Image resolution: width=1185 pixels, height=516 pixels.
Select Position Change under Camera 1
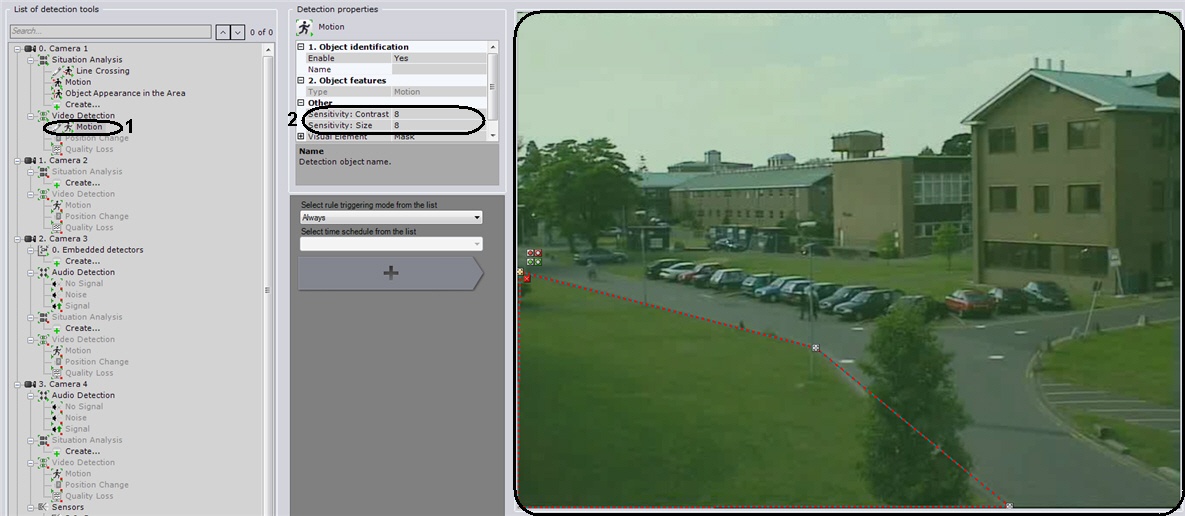tap(97, 138)
